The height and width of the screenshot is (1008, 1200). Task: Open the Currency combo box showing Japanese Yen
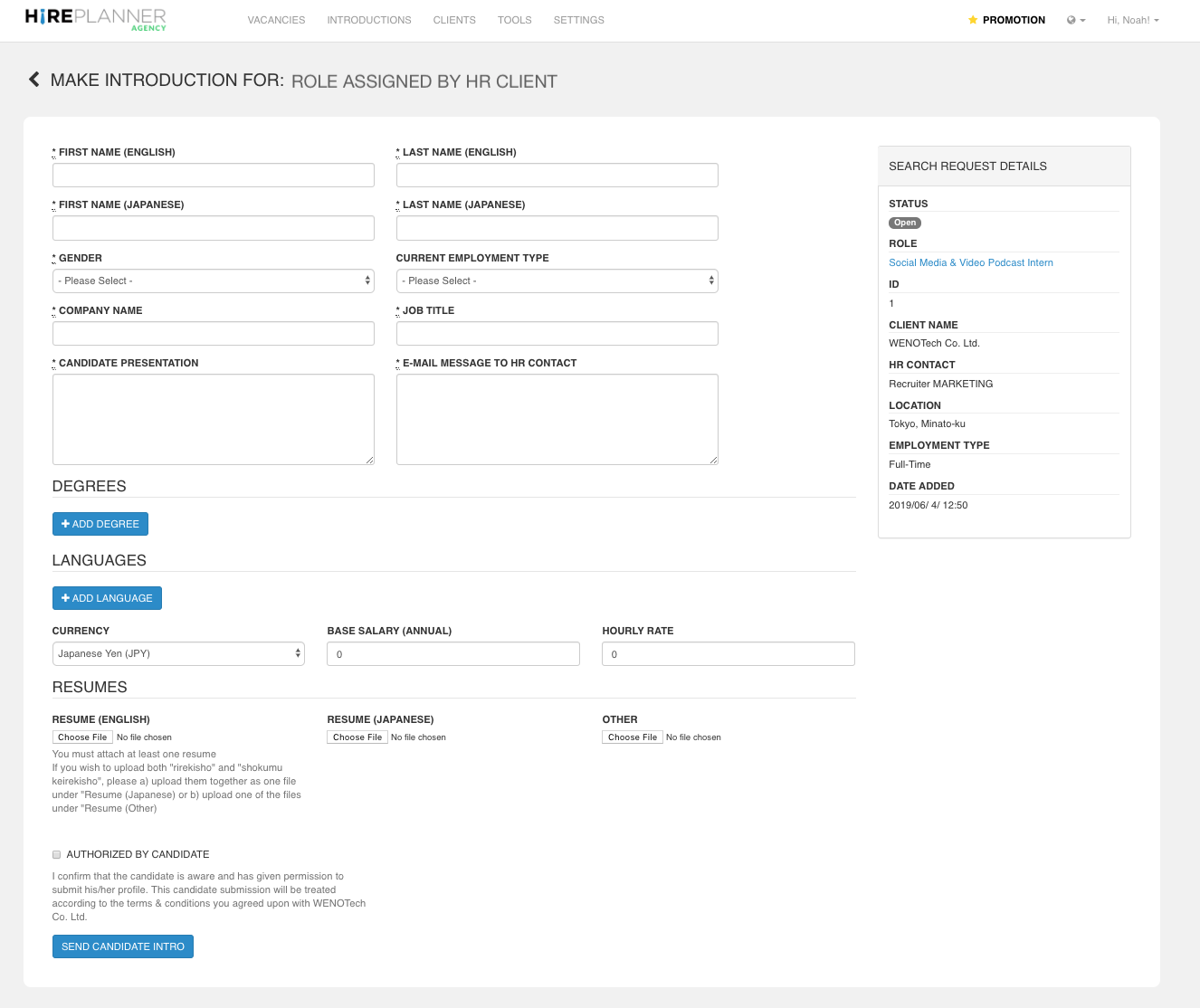(x=178, y=652)
